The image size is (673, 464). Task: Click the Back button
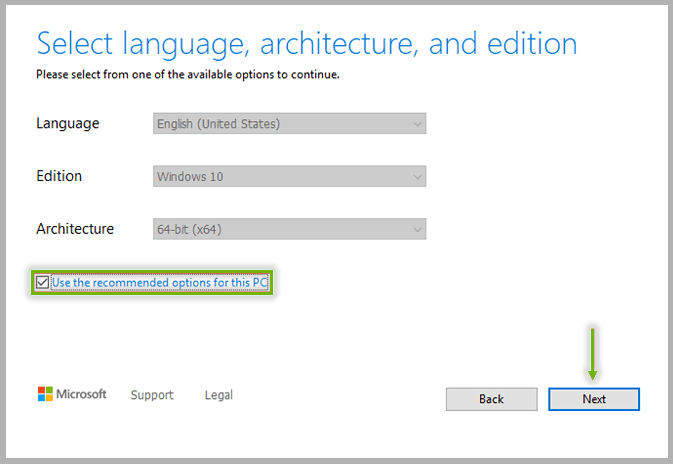click(491, 399)
